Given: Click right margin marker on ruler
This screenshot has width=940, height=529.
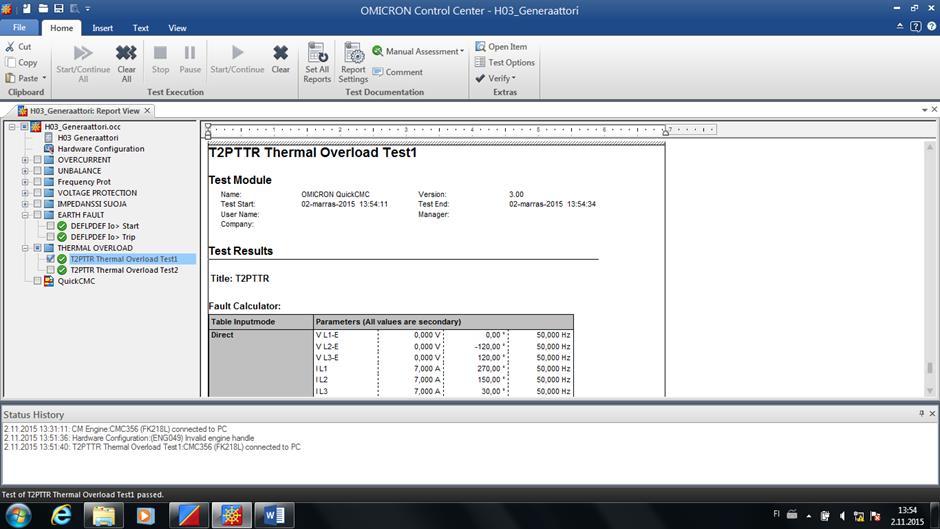Looking at the screenshot, I should point(665,131).
